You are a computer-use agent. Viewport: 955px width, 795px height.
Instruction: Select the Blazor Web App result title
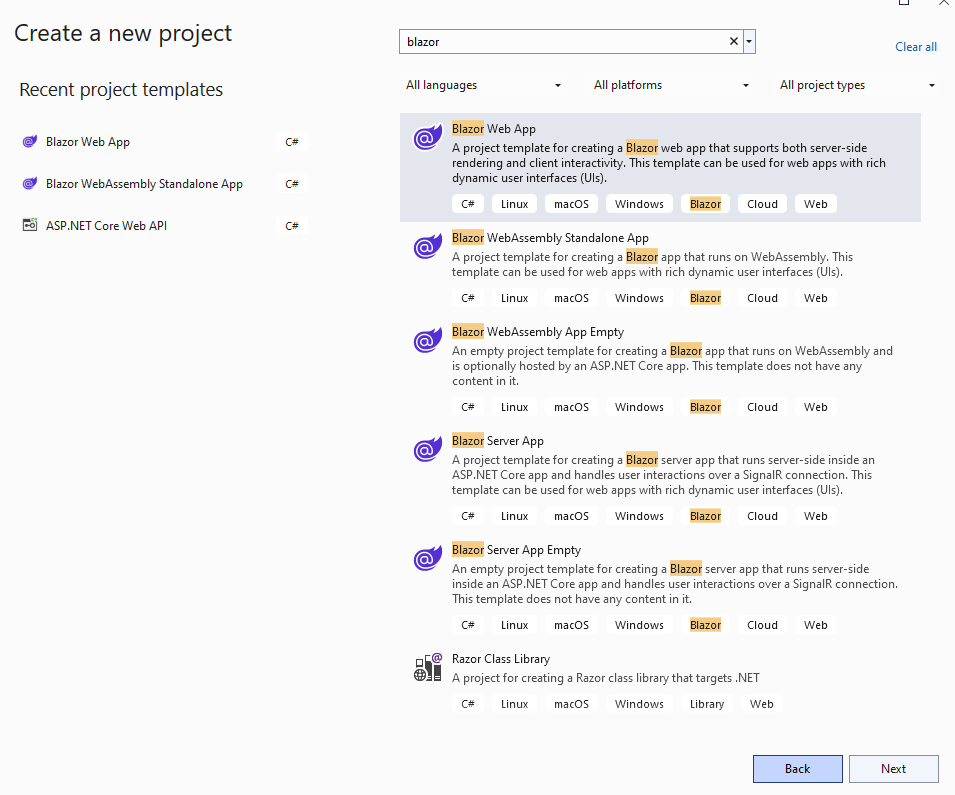click(494, 129)
